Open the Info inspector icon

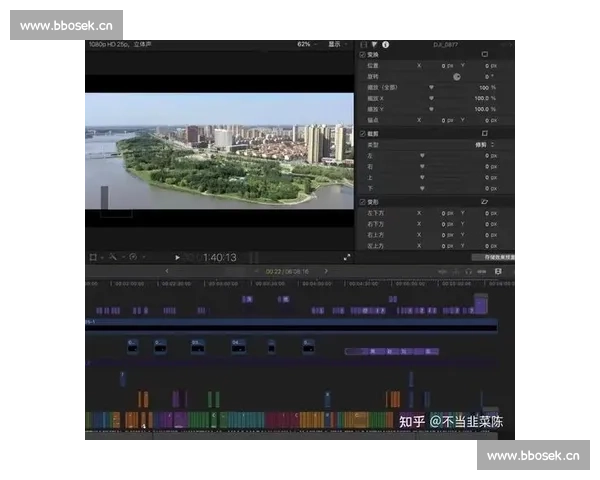click(386, 45)
